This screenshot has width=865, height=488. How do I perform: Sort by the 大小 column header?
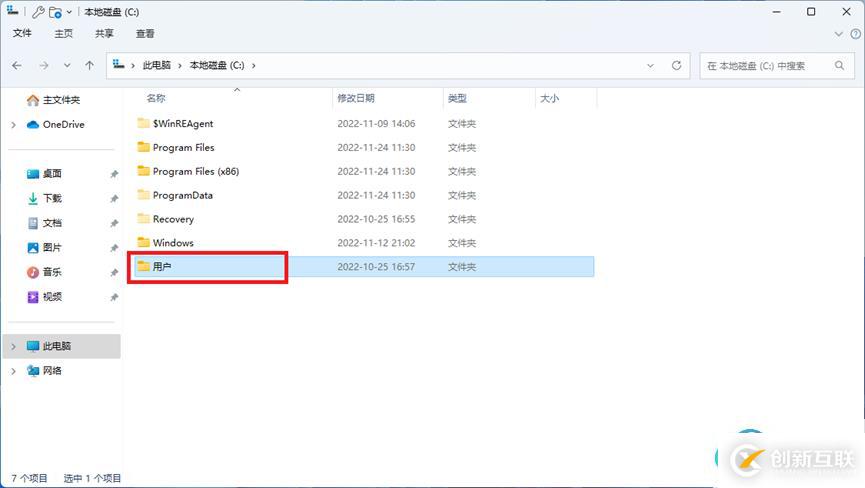[x=549, y=98]
